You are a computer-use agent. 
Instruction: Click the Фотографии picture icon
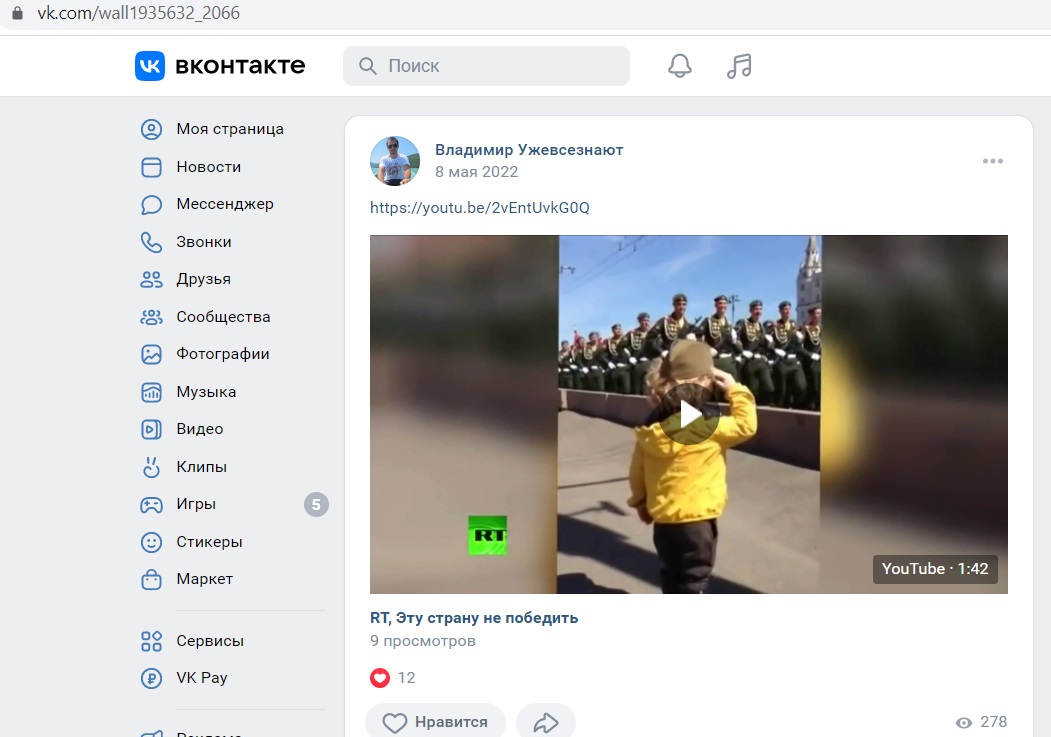point(151,354)
